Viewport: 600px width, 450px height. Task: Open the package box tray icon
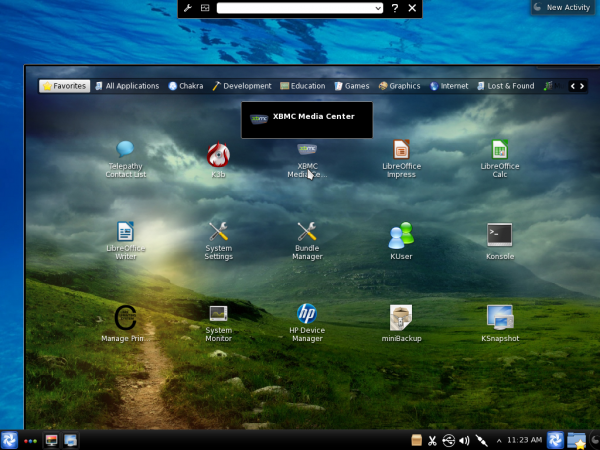click(x=416, y=440)
